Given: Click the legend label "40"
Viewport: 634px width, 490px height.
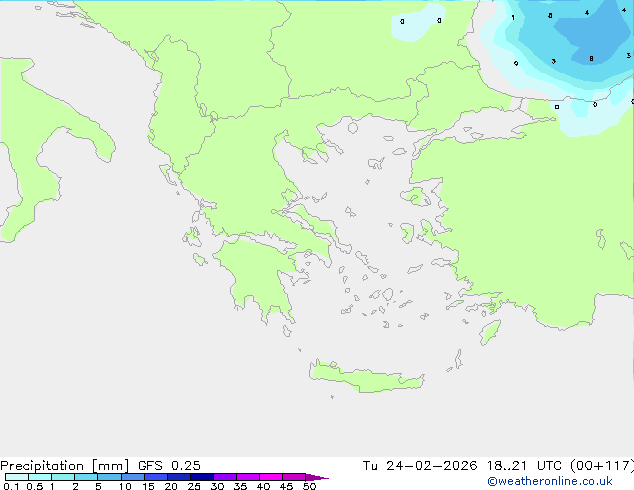Looking at the screenshot, I should (263, 486).
